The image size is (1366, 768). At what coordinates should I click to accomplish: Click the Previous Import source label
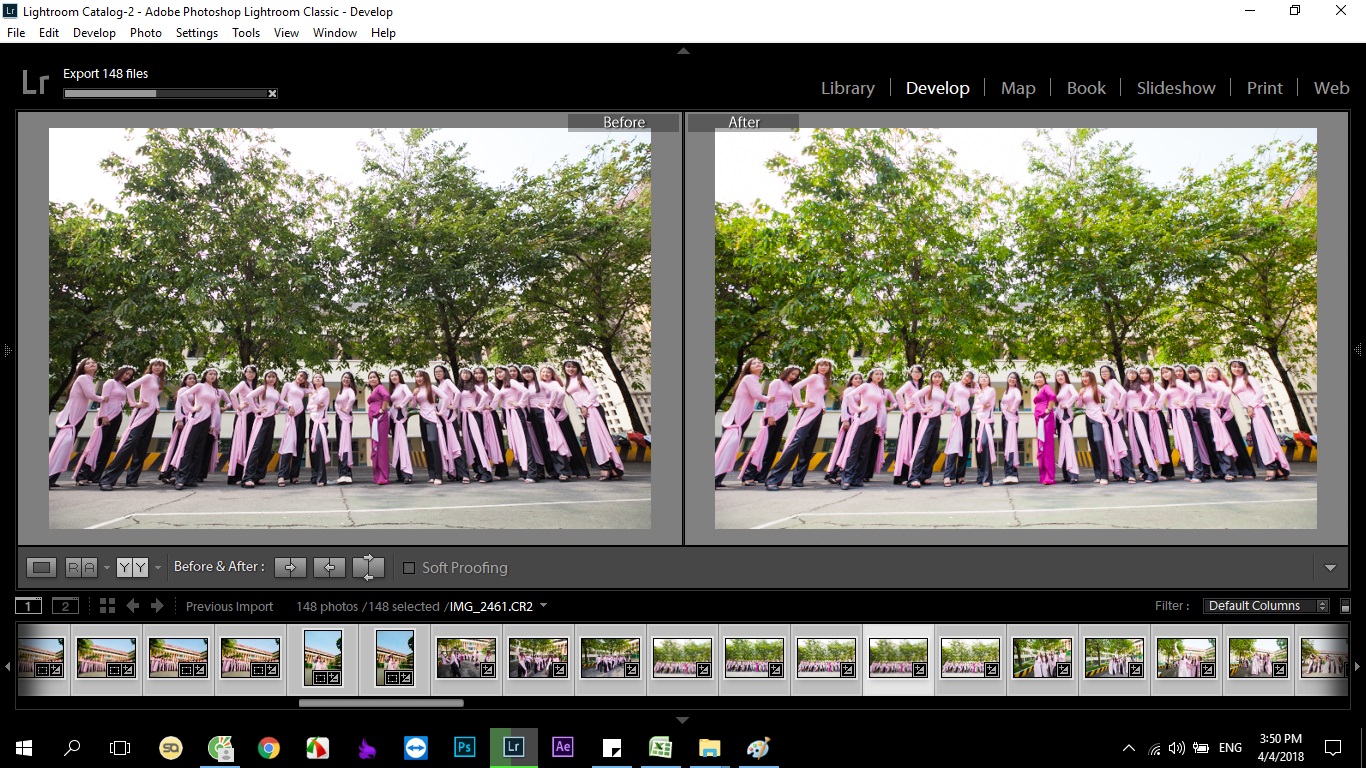pos(229,606)
